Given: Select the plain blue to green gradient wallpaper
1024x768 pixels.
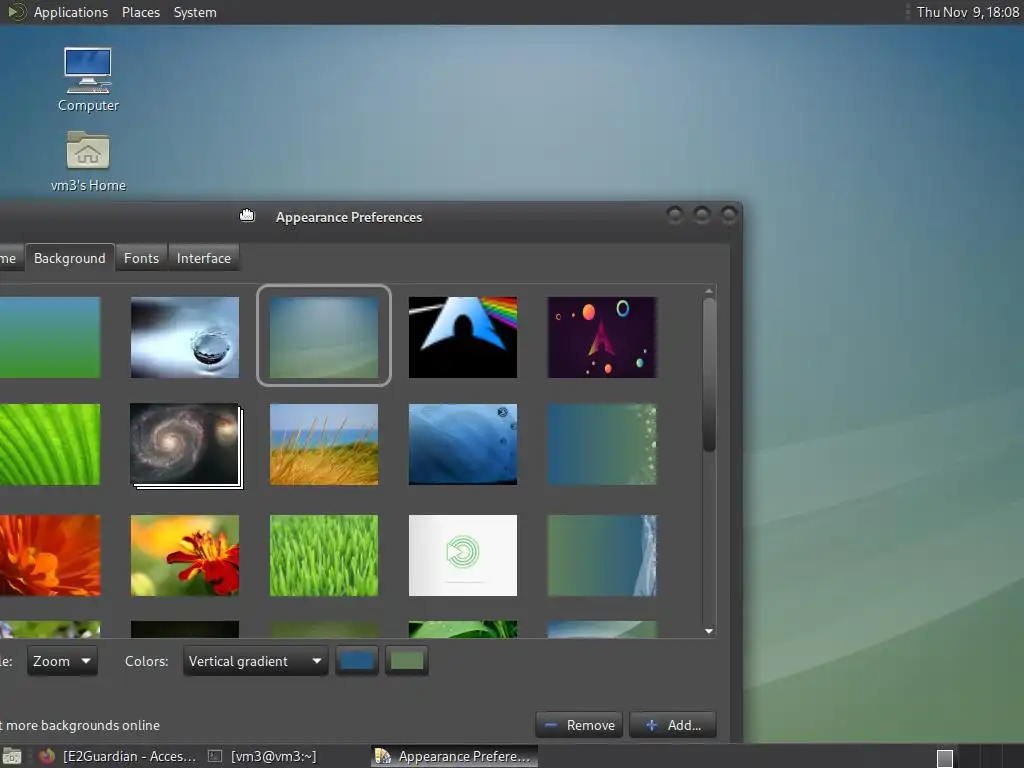Looking at the screenshot, I should tap(50, 337).
